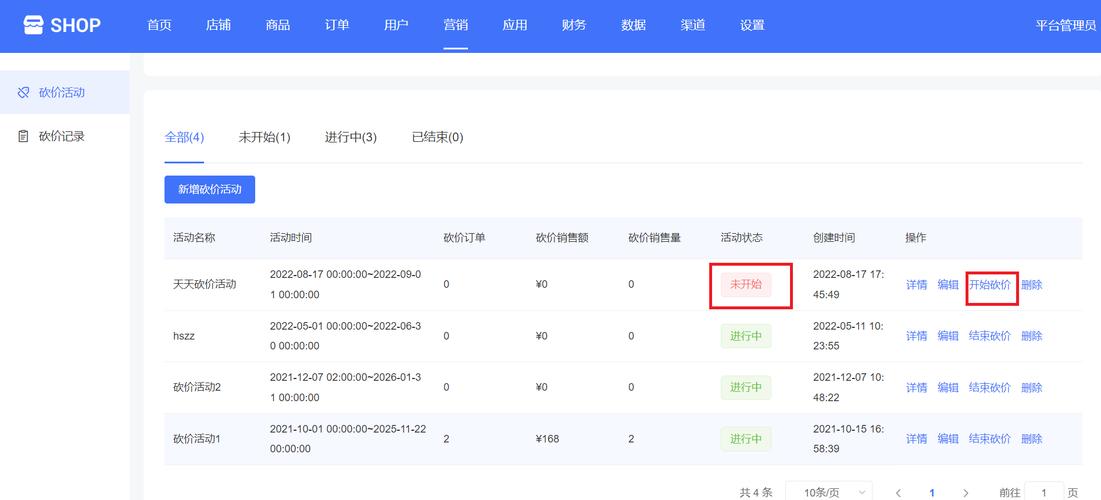Open 订单 in top navigation
1101x500 pixels.
pos(337,25)
